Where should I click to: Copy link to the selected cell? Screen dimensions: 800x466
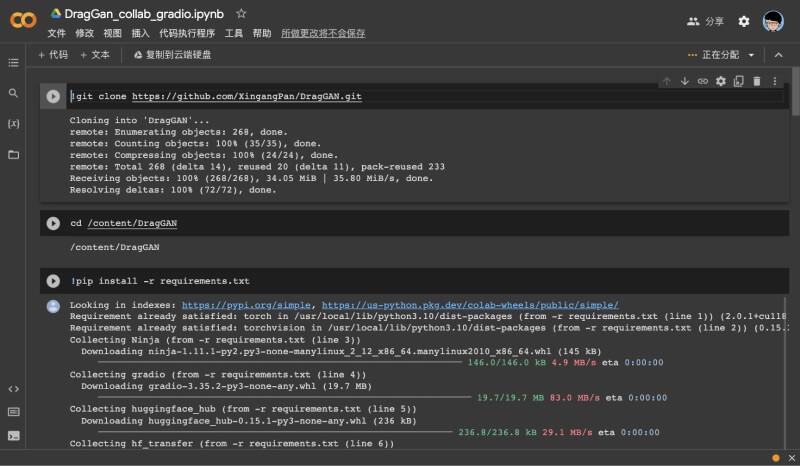703,81
